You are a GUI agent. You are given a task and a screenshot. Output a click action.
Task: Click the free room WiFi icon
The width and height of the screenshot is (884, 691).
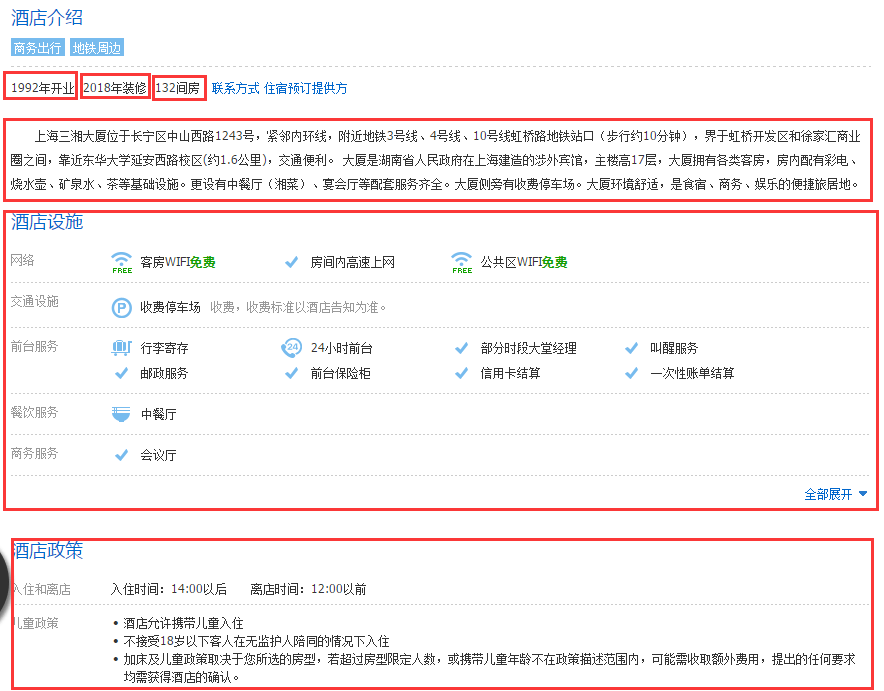(122, 263)
